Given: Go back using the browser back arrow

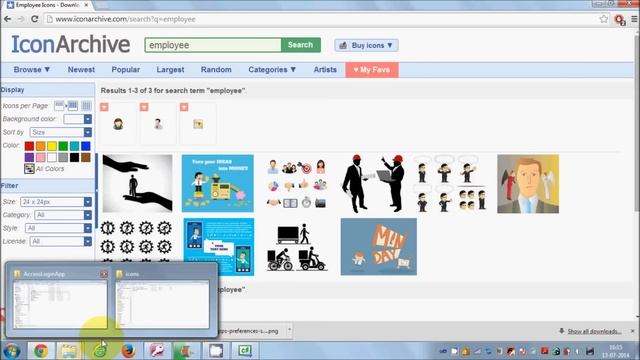Looking at the screenshot, I should (x=7, y=19).
